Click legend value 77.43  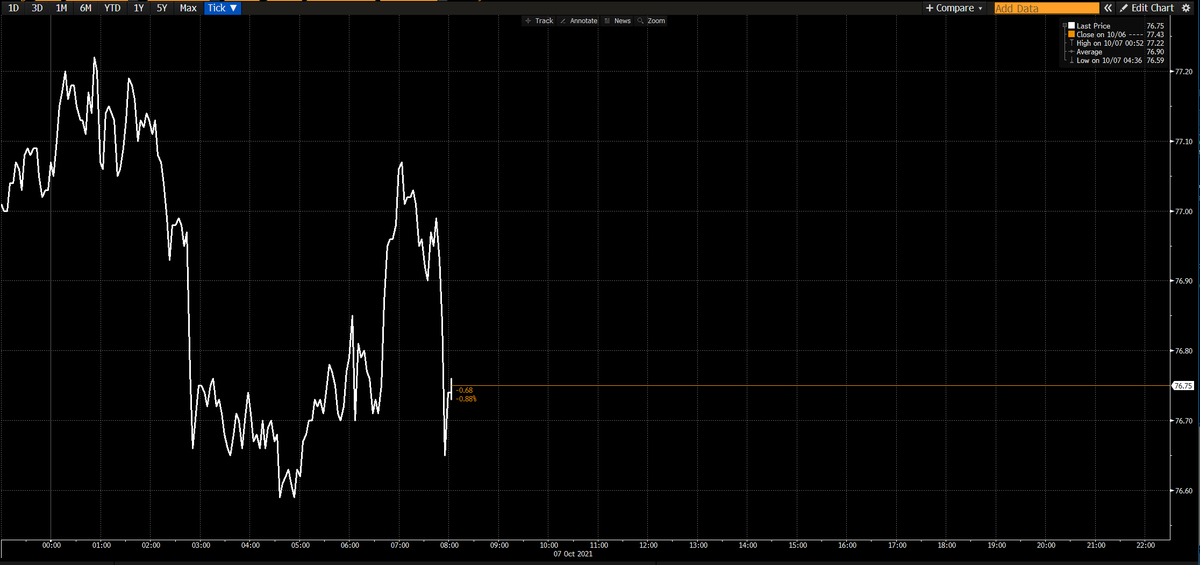(x=1155, y=34)
